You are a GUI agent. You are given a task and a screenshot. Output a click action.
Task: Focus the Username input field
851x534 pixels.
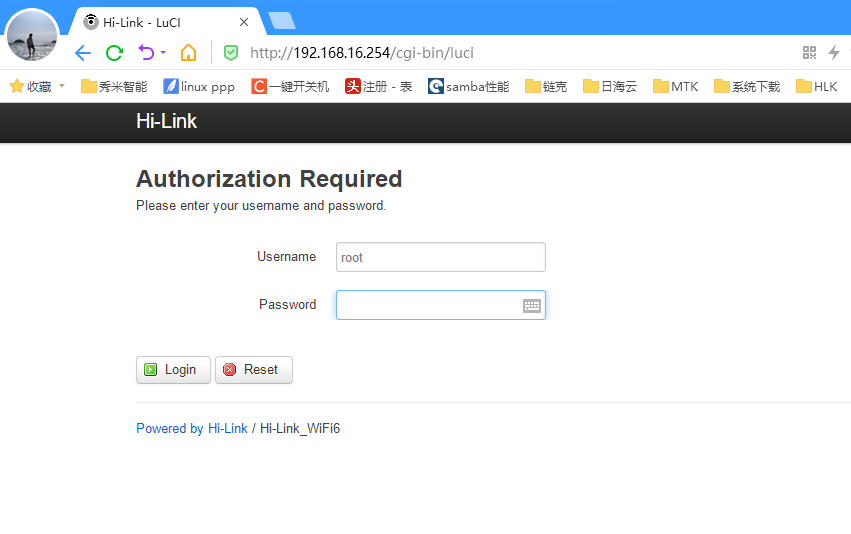point(440,257)
